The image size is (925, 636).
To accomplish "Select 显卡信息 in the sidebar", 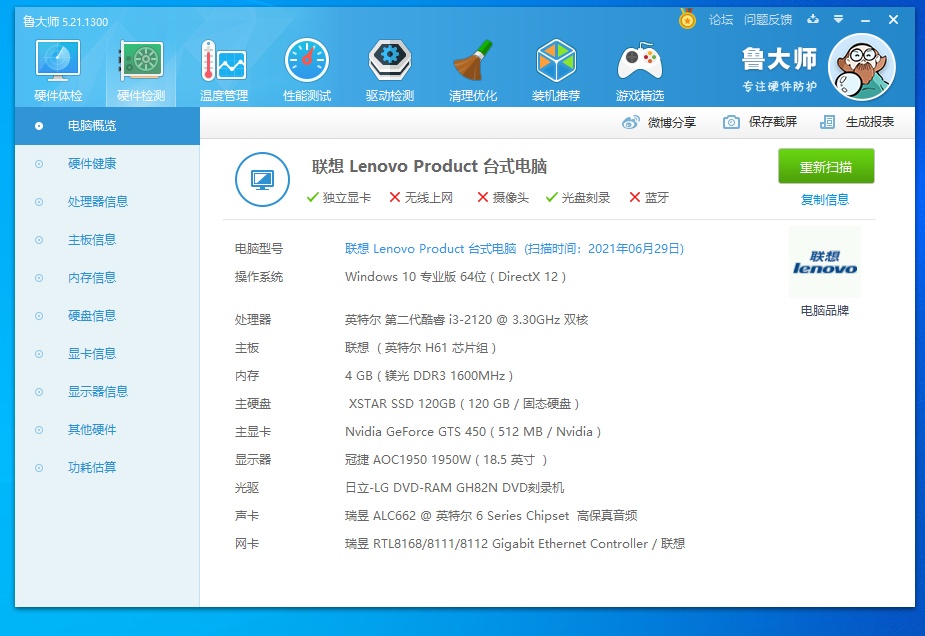I will 107,353.
